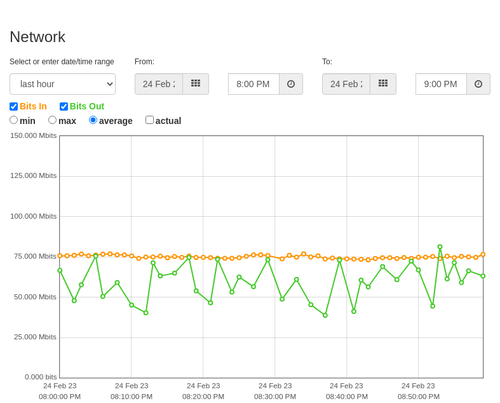
Task: Click the '75.000 Mbits' axis label
Action: tap(35, 256)
